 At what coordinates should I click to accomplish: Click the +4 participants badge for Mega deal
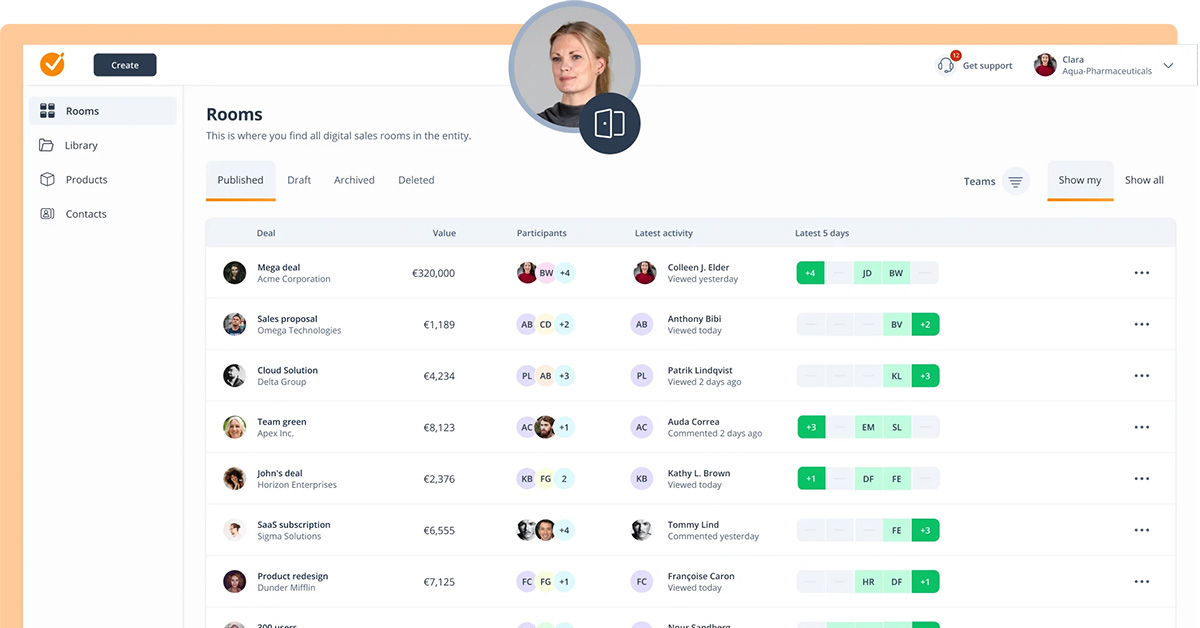[x=564, y=273]
